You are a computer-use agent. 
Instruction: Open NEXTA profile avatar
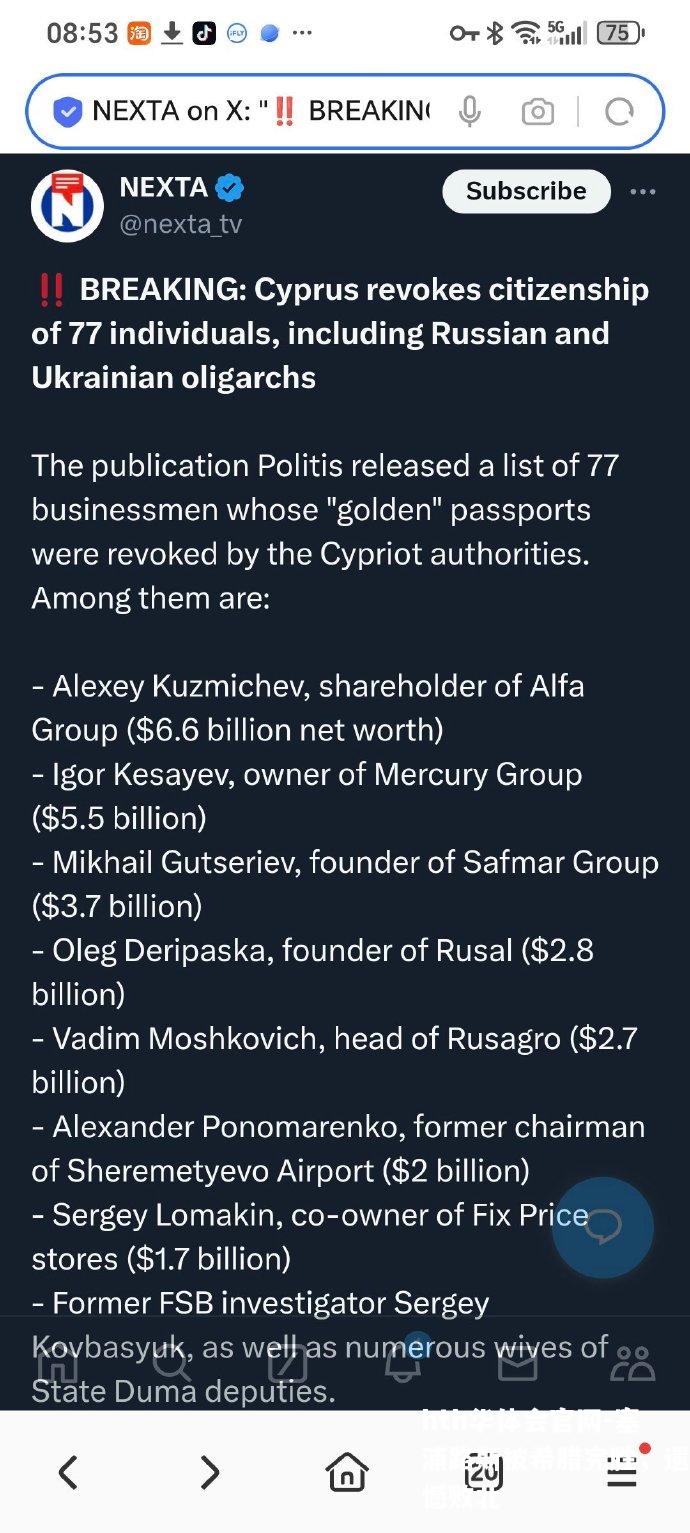67,205
